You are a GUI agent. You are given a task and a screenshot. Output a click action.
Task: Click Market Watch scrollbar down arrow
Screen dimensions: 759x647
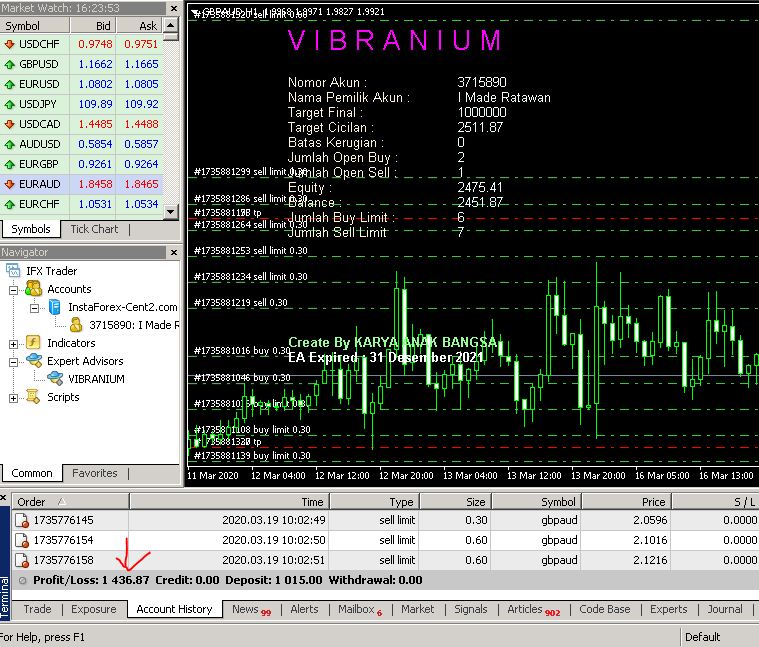coord(171,212)
